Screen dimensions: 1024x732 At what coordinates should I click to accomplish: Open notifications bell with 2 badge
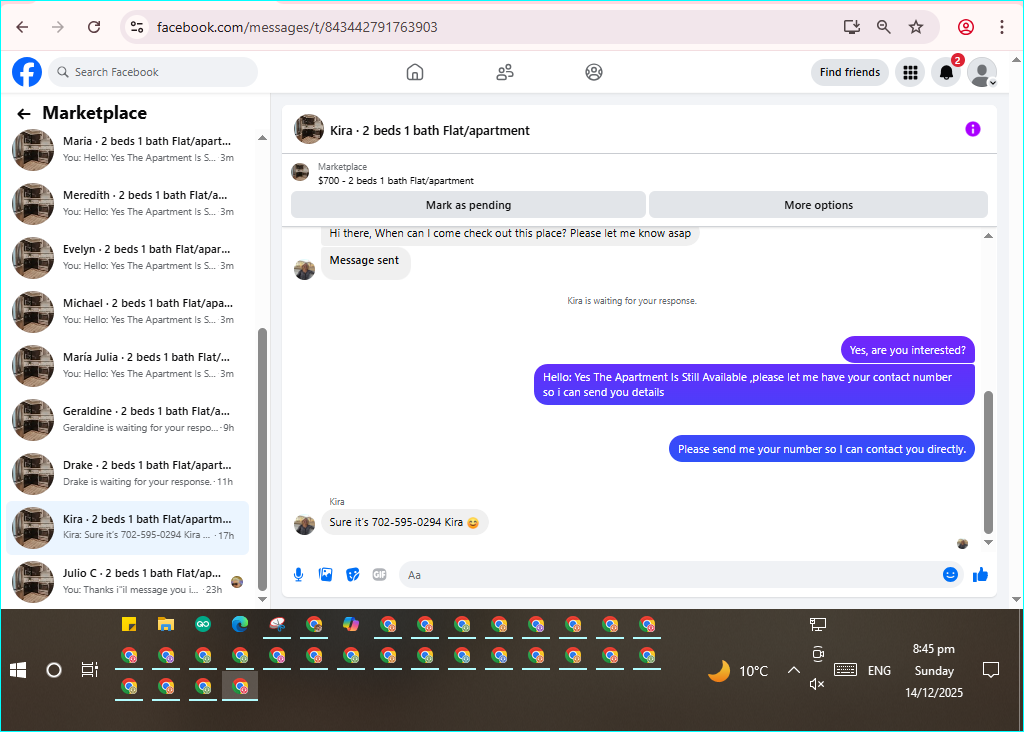[946, 72]
